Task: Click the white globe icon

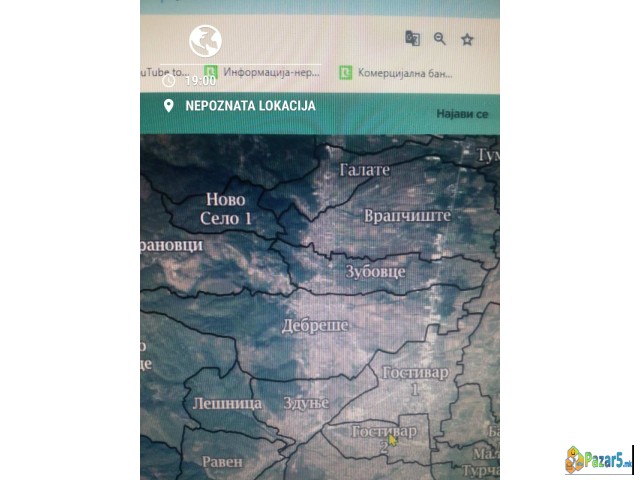Action: coord(205,41)
